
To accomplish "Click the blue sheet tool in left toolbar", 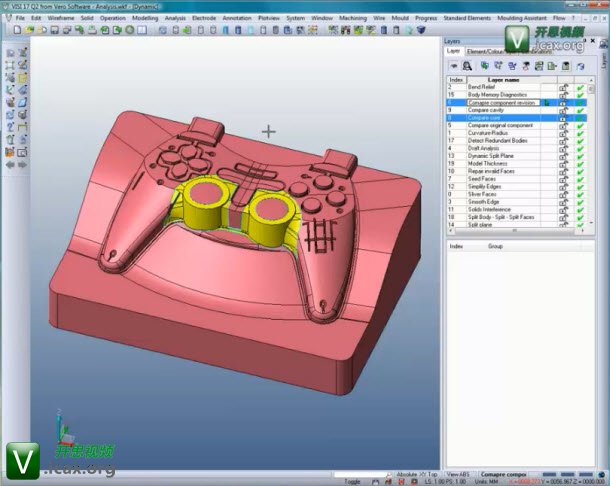I will click(23, 102).
